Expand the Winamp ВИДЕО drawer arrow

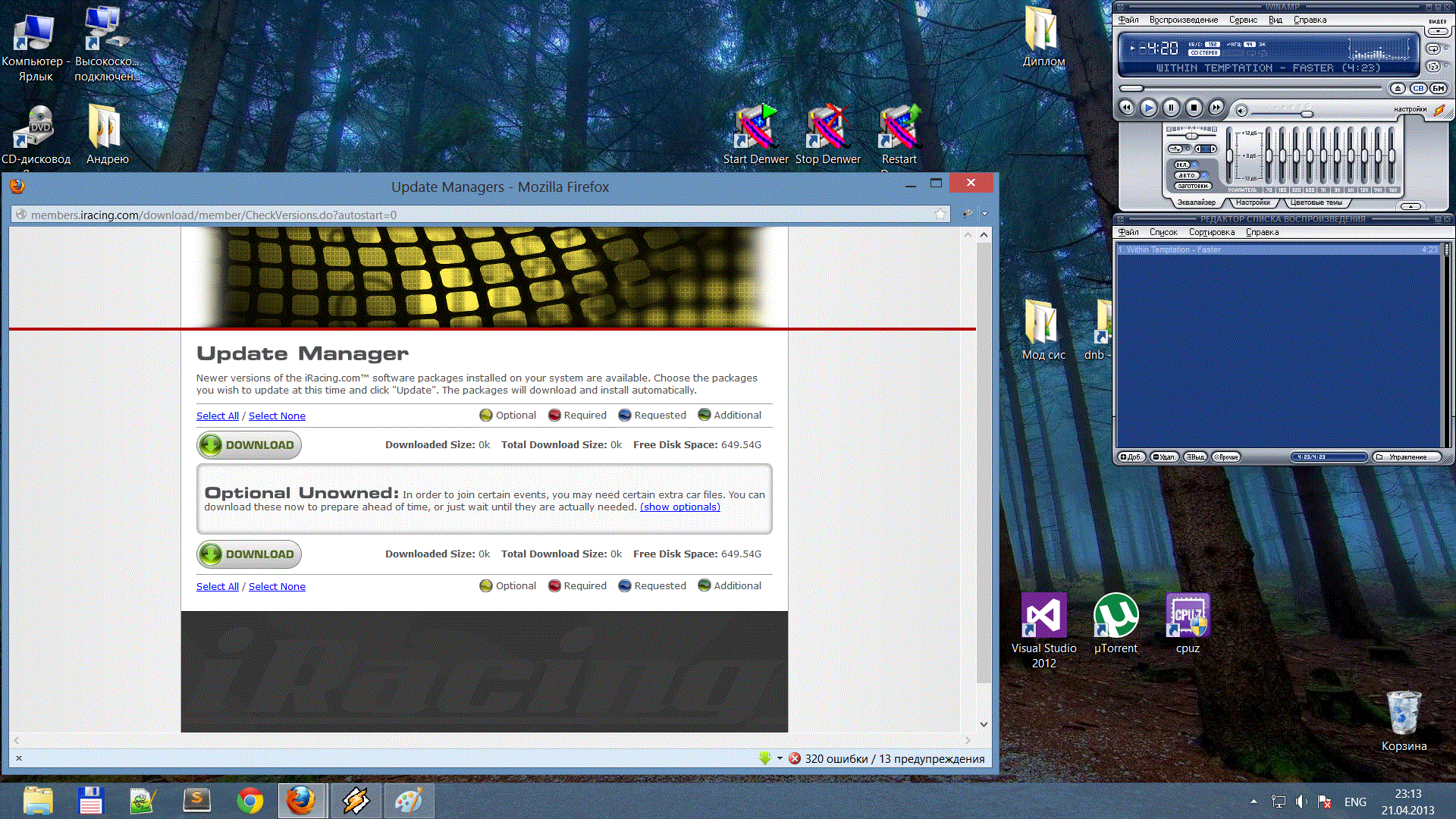(x=1438, y=32)
